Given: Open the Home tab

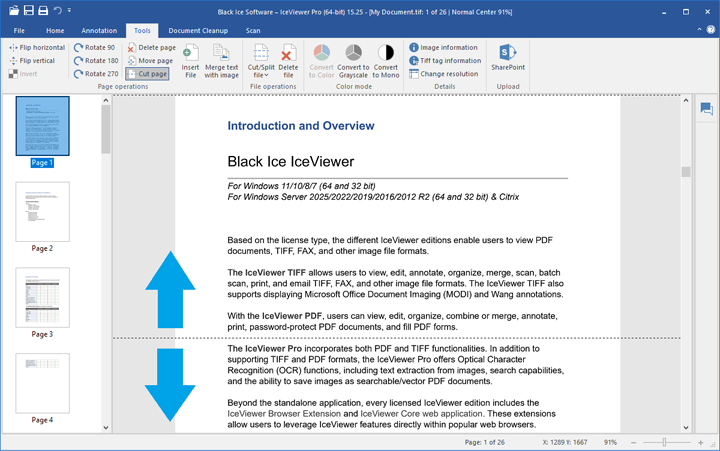Looking at the screenshot, I should [55, 31].
